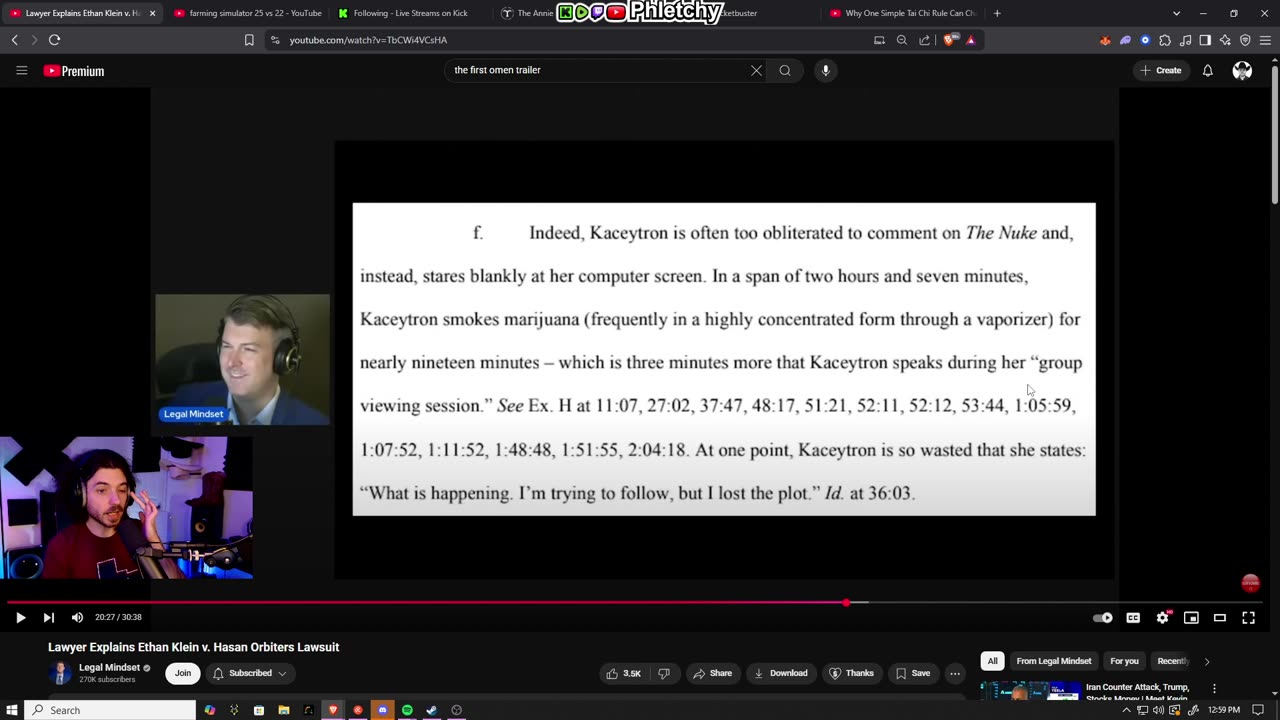This screenshot has width=1280, height=720.
Task: Open Leo AI sparkle icon
Action: coord(1225,40)
